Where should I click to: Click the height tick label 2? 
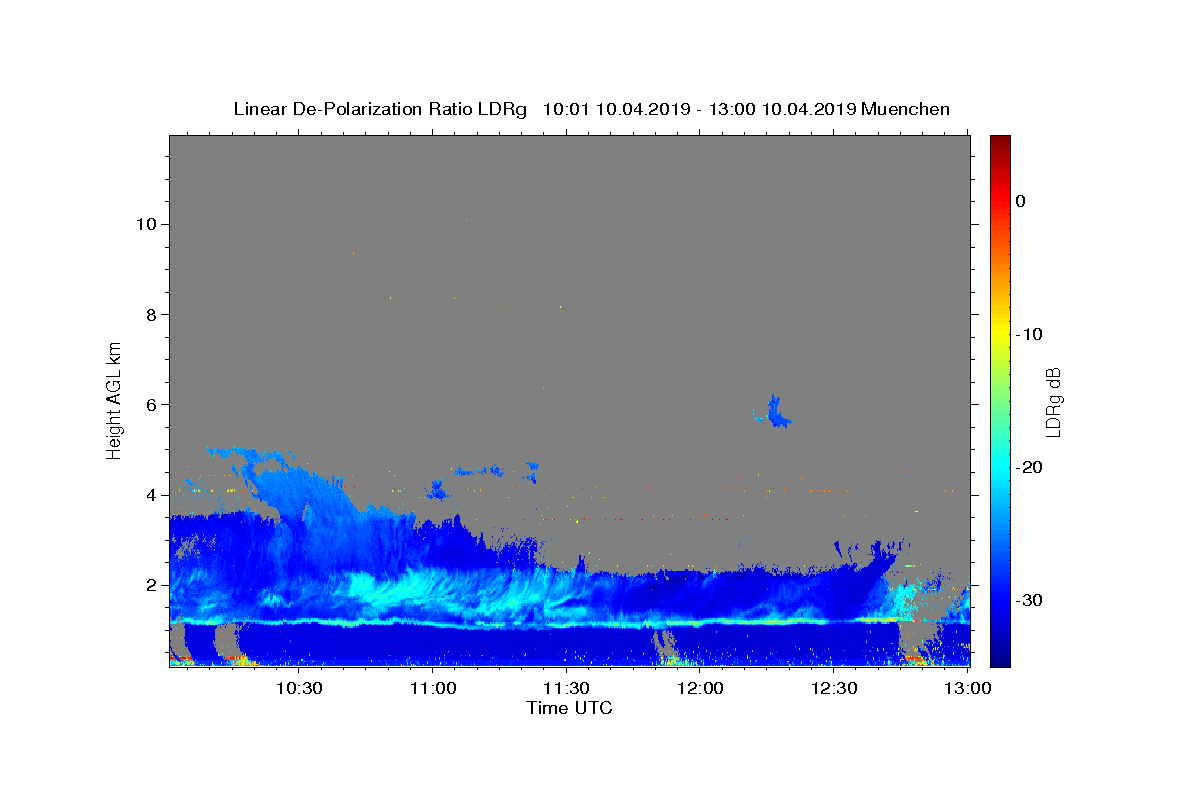tap(151, 585)
